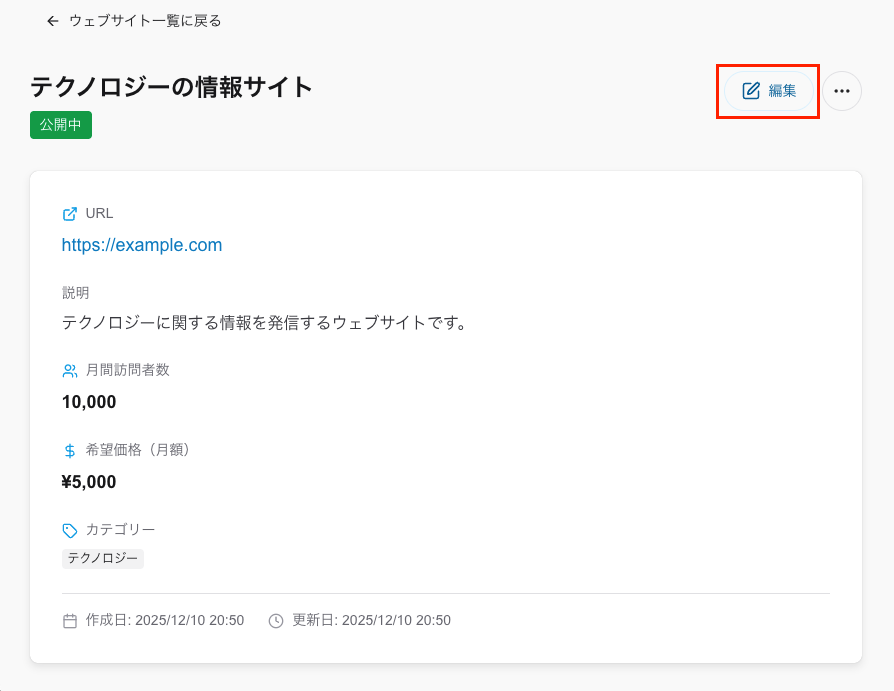Image resolution: width=894 pixels, height=691 pixels.
Task: Click the ¥5,000 price value
Action: [x=89, y=482]
